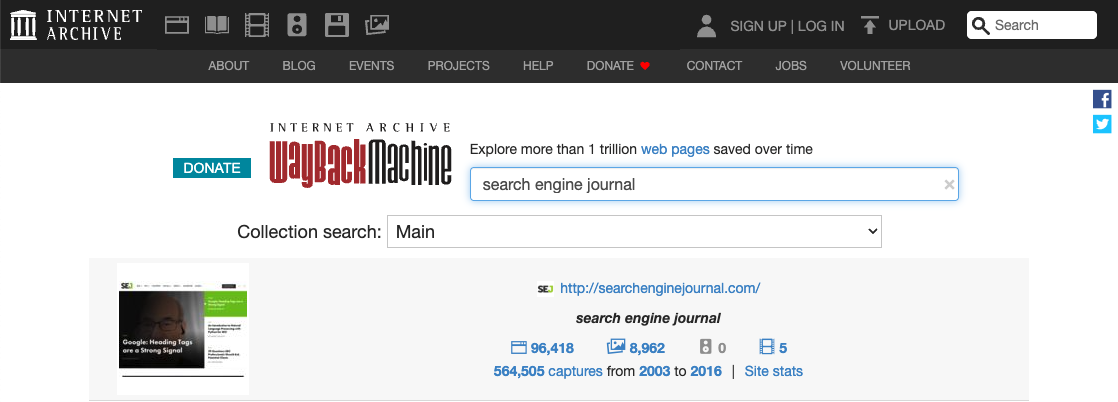This screenshot has height=402, width=1118.
Task: Open the PROJECTS menu item
Action: (x=458, y=66)
